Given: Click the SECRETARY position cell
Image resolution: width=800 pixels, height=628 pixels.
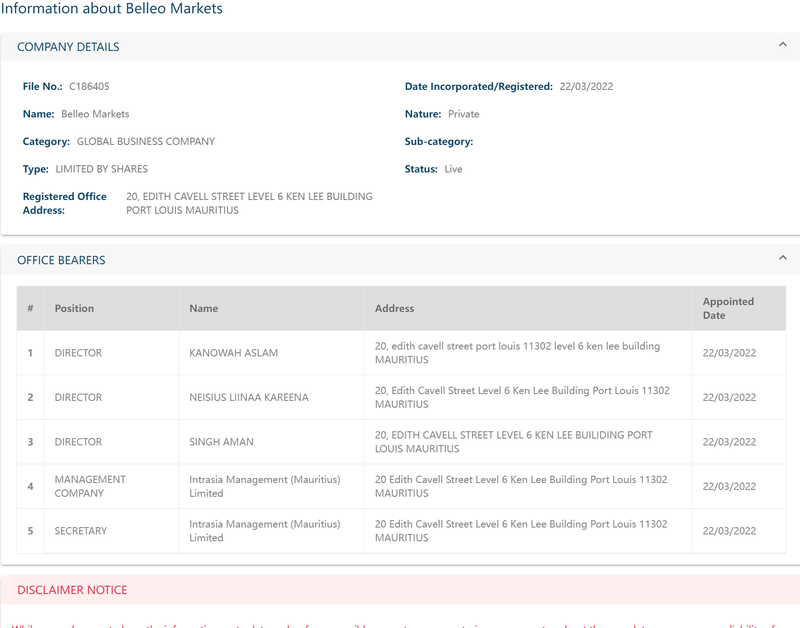Looking at the screenshot, I should click(x=81, y=531).
